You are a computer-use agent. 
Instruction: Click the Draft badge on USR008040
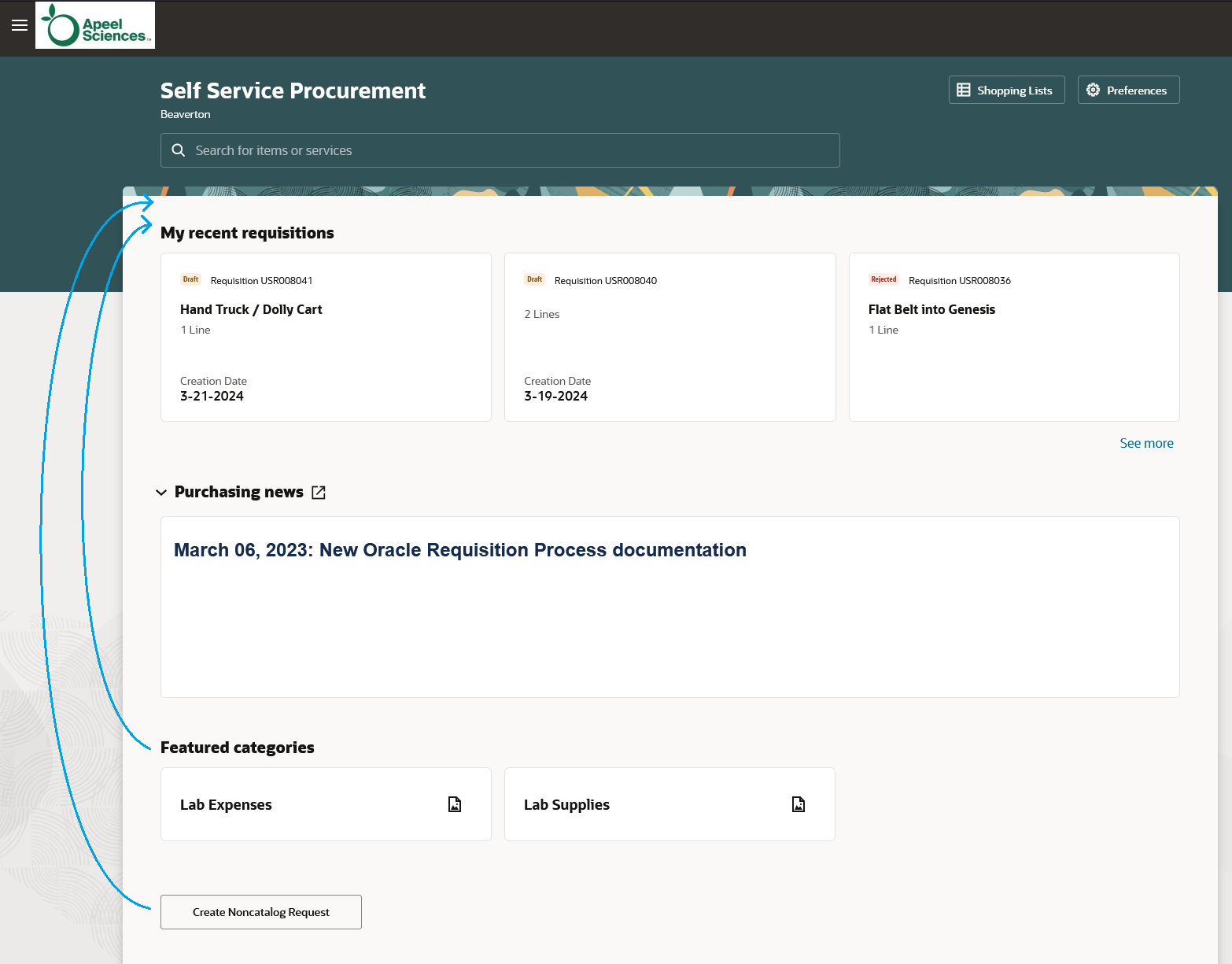click(534, 279)
